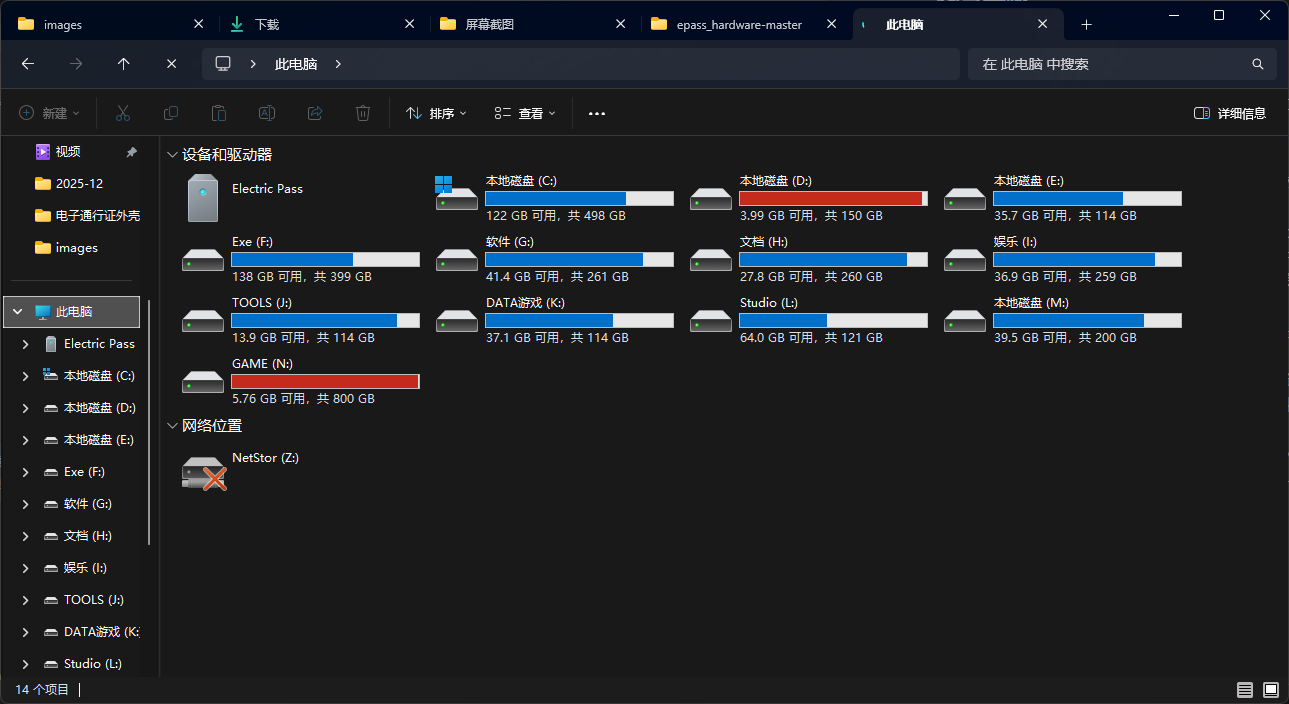Expand the 本地磁盘 (C:) tree node

[x=25, y=376]
